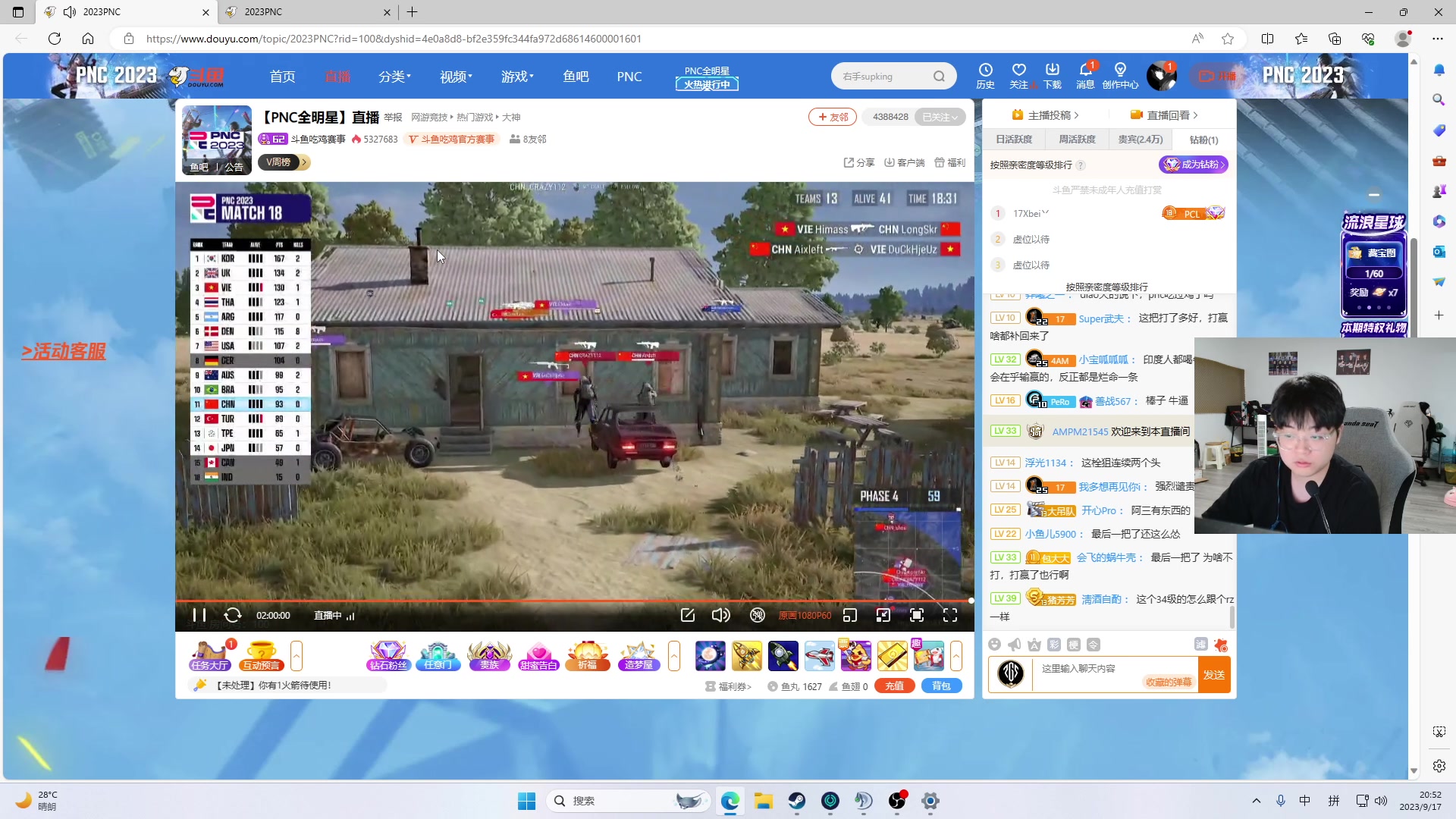Open Steam from Windows taskbar
The image size is (1456, 819).
(796, 801)
